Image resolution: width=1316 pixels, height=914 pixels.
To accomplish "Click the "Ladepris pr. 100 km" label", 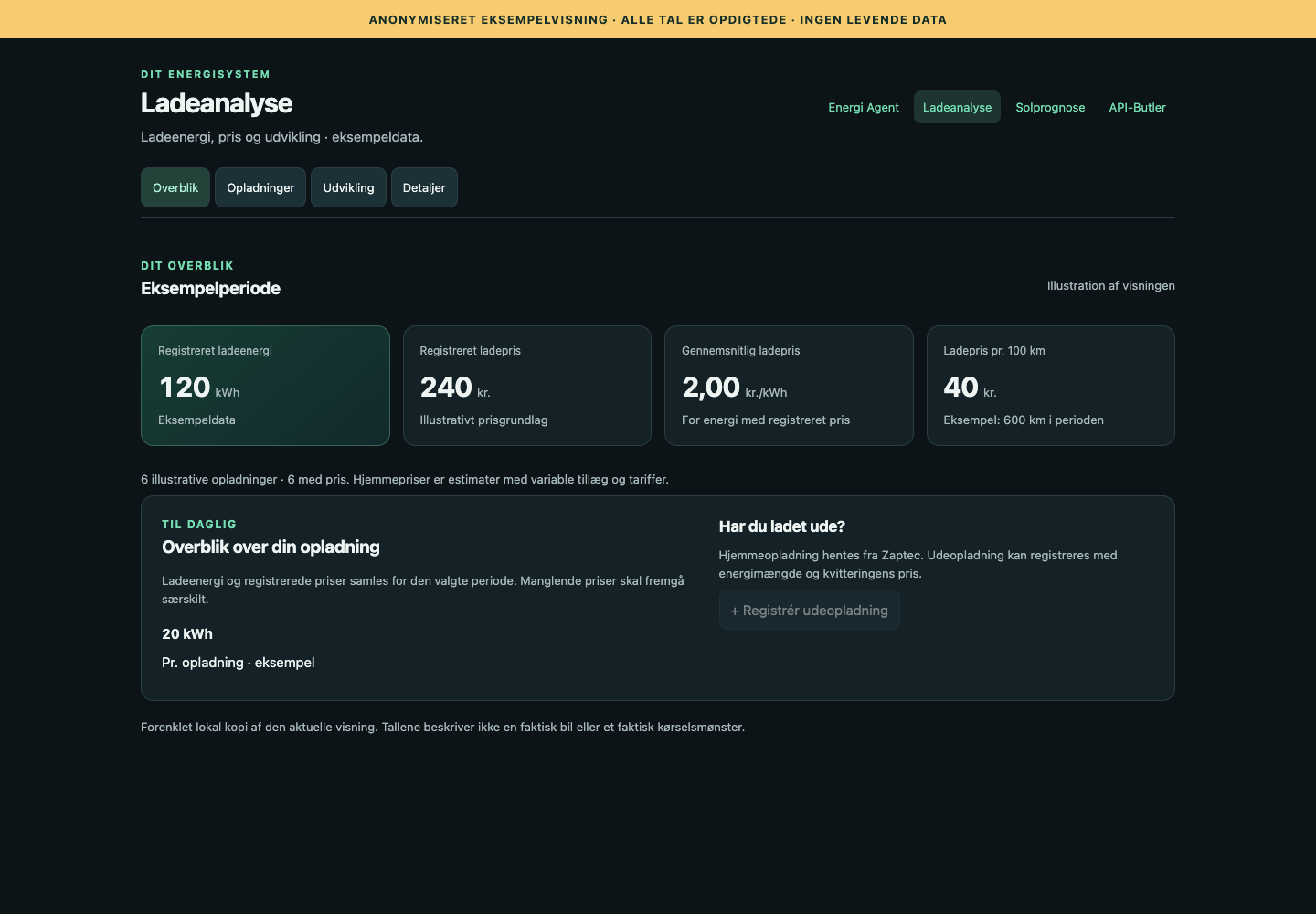I will (994, 351).
